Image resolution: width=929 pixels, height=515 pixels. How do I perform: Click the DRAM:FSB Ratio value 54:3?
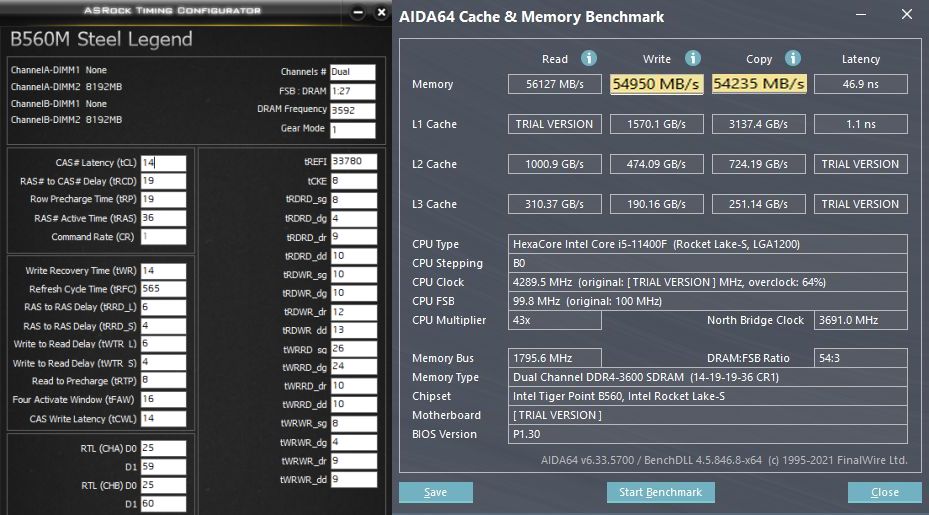[860, 358]
